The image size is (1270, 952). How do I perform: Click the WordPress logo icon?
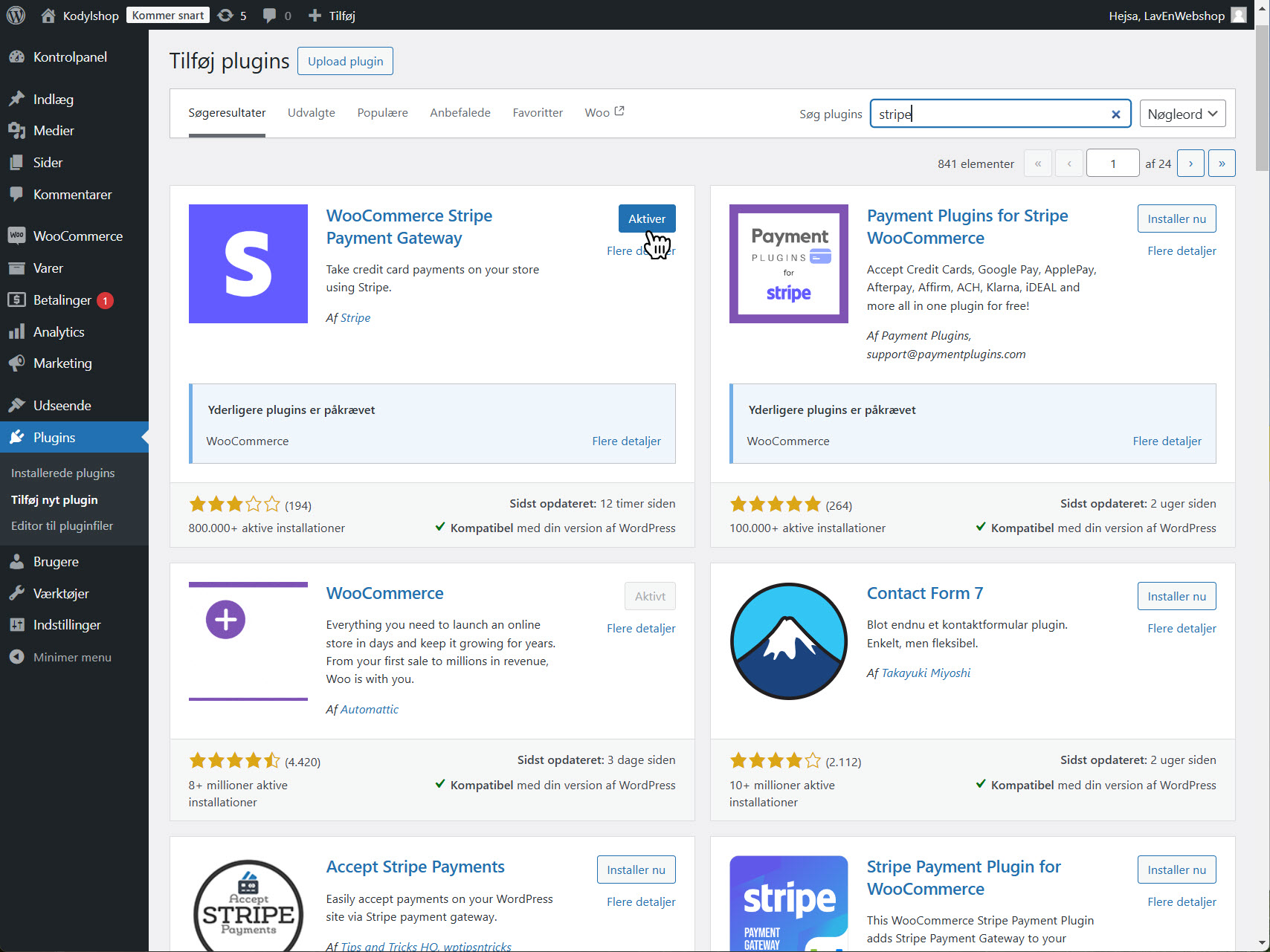click(x=16, y=15)
